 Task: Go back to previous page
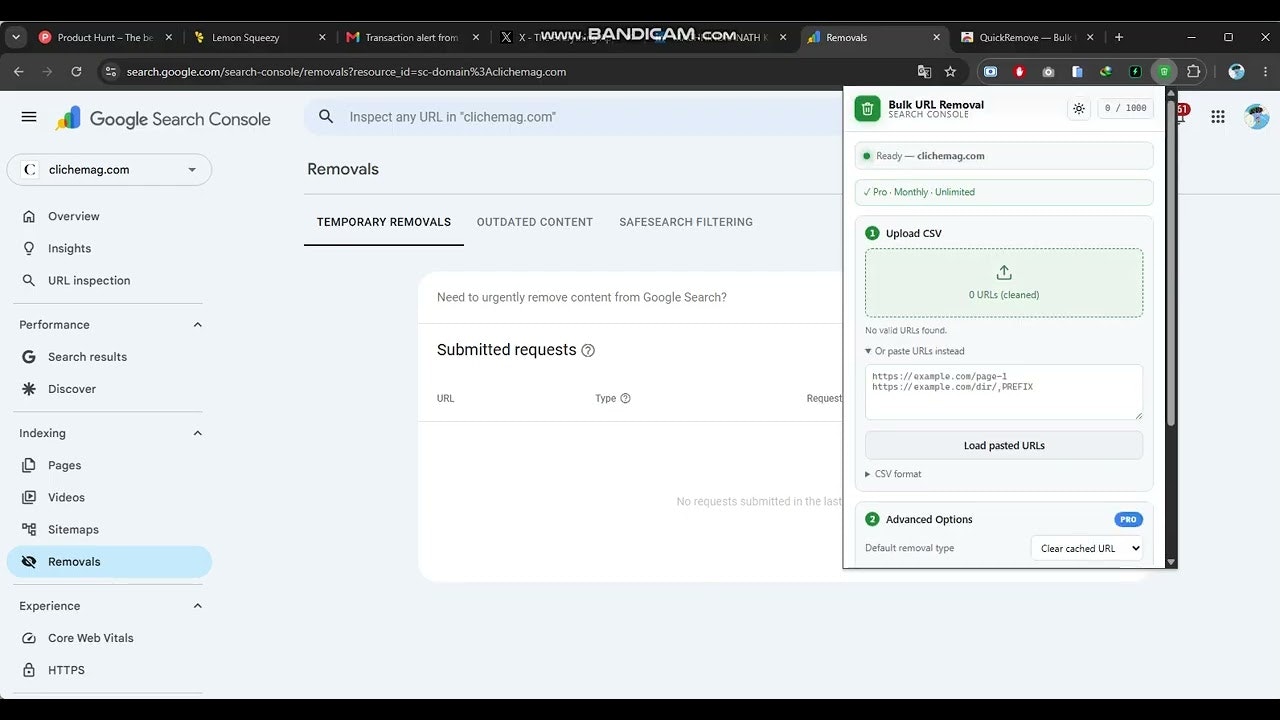click(18, 72)
